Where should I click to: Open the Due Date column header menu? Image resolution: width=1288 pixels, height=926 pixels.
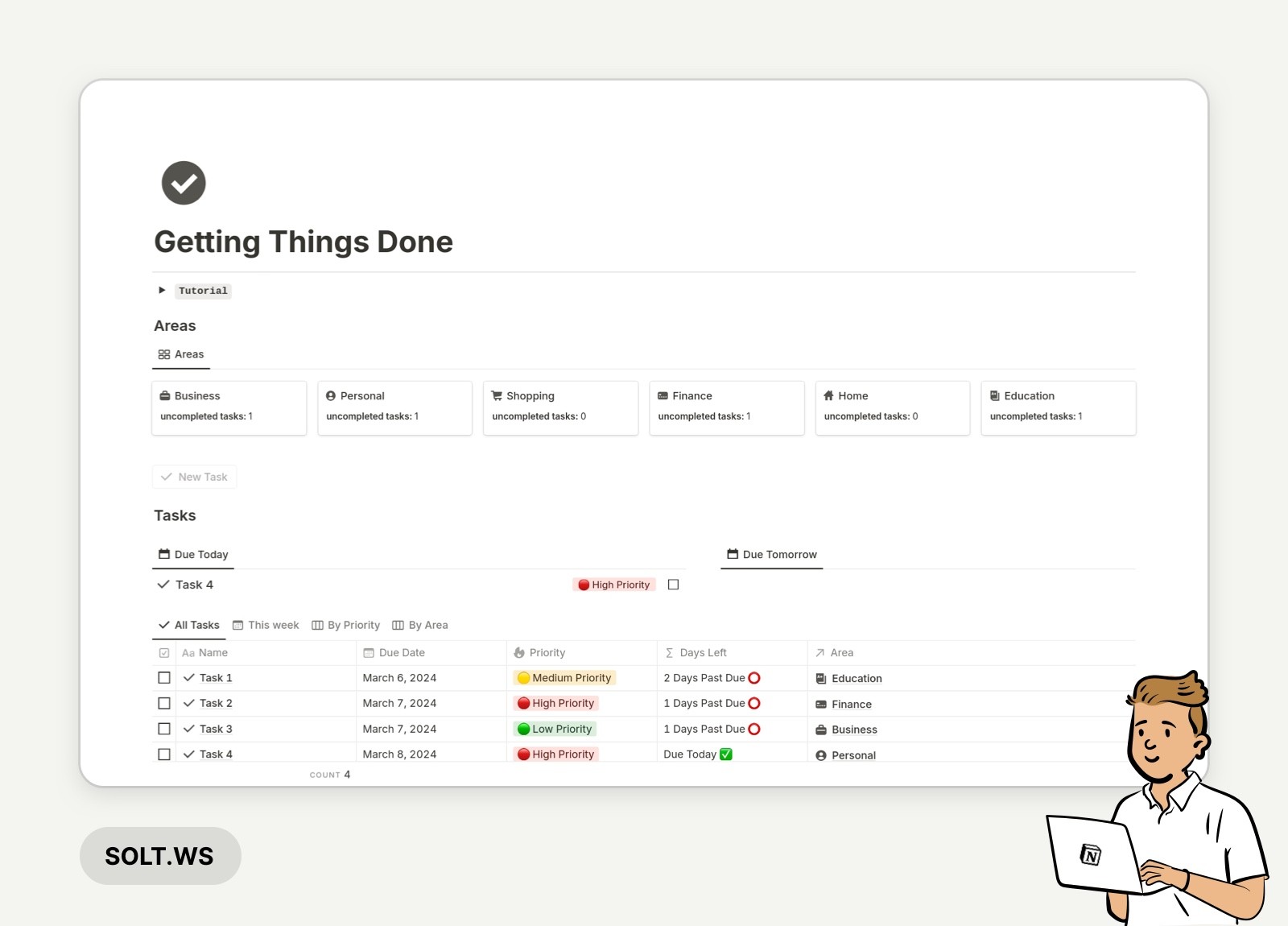(x=394, y=652)
